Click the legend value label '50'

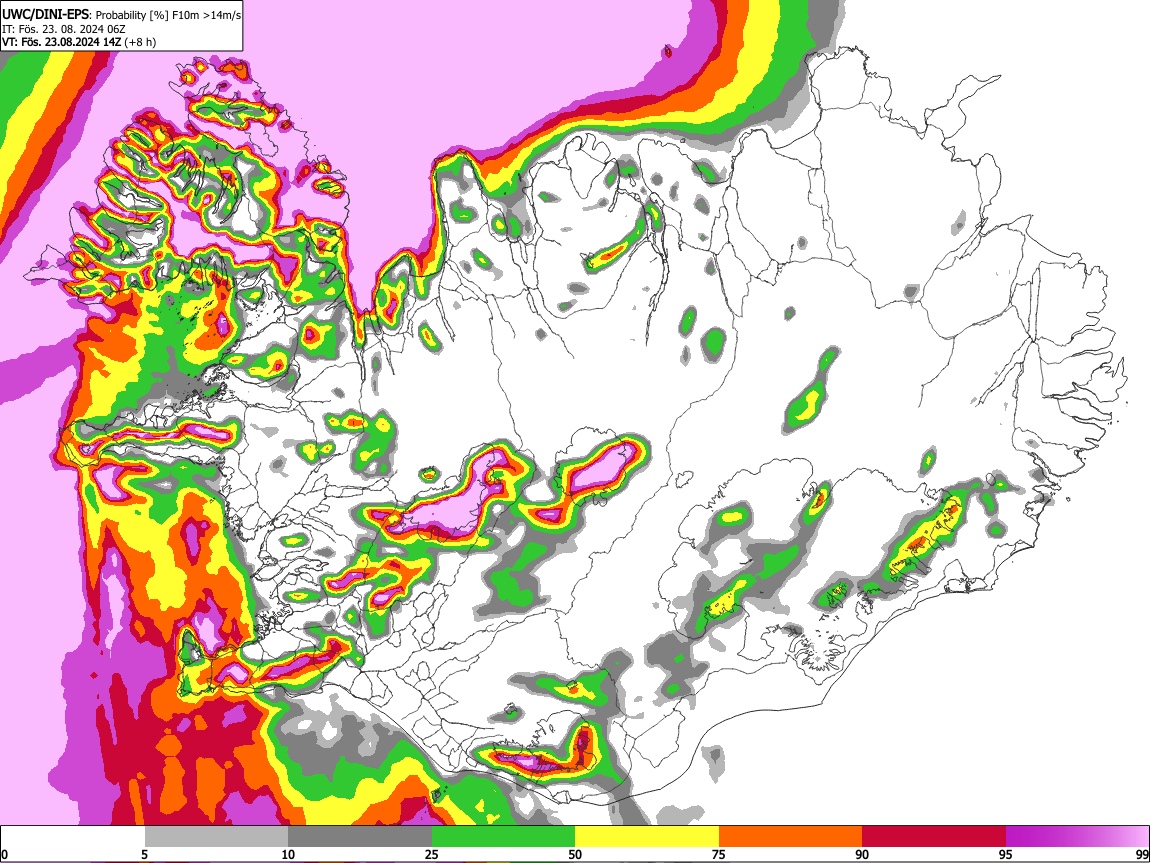pos(575,854)
